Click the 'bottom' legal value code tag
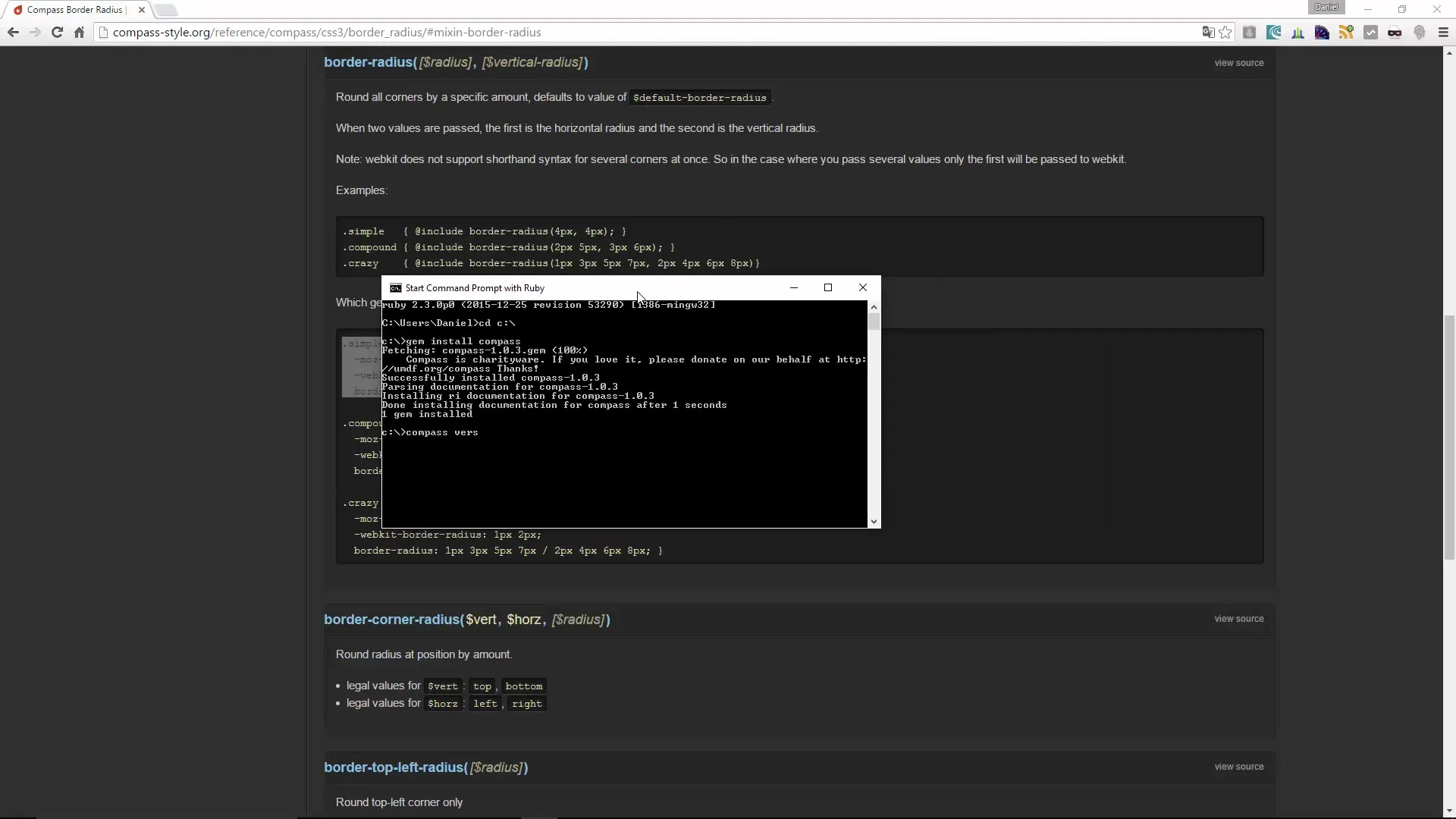1456x819 pixels. point(524,686)
